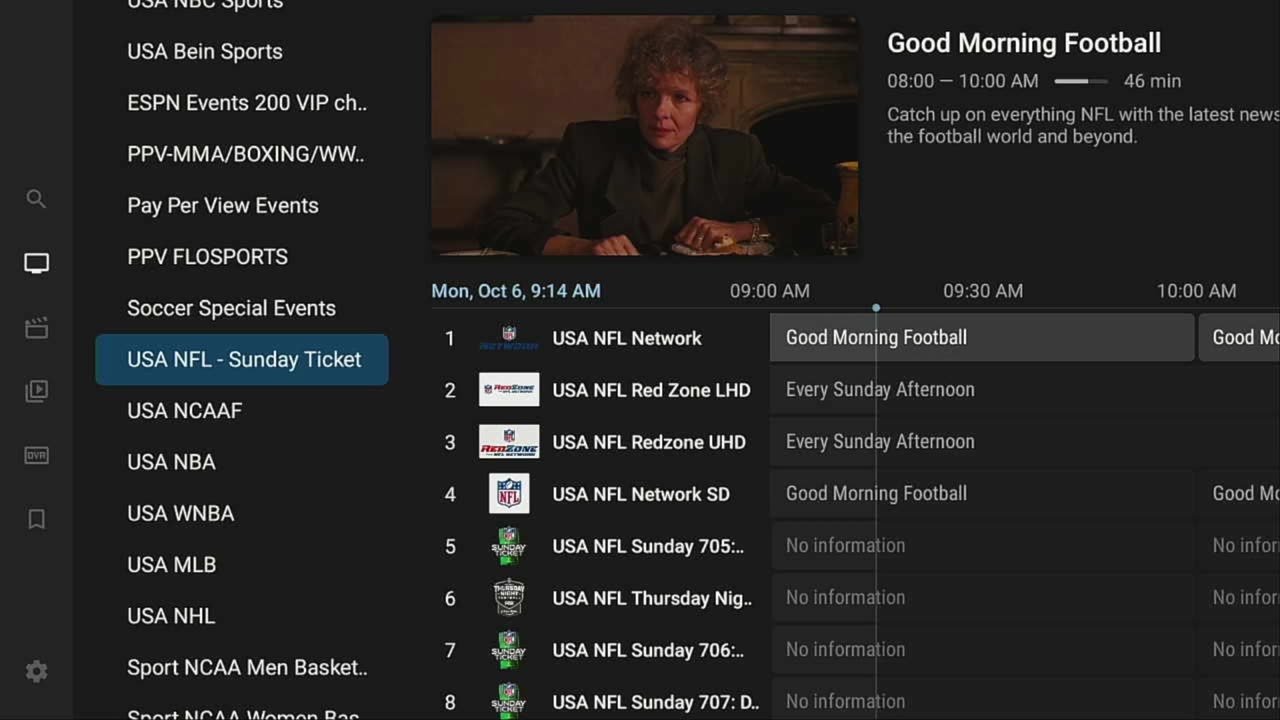Choose the Soccer Special Events category
The height and width of the screenshot is (720, 1280).
(231, 308)
